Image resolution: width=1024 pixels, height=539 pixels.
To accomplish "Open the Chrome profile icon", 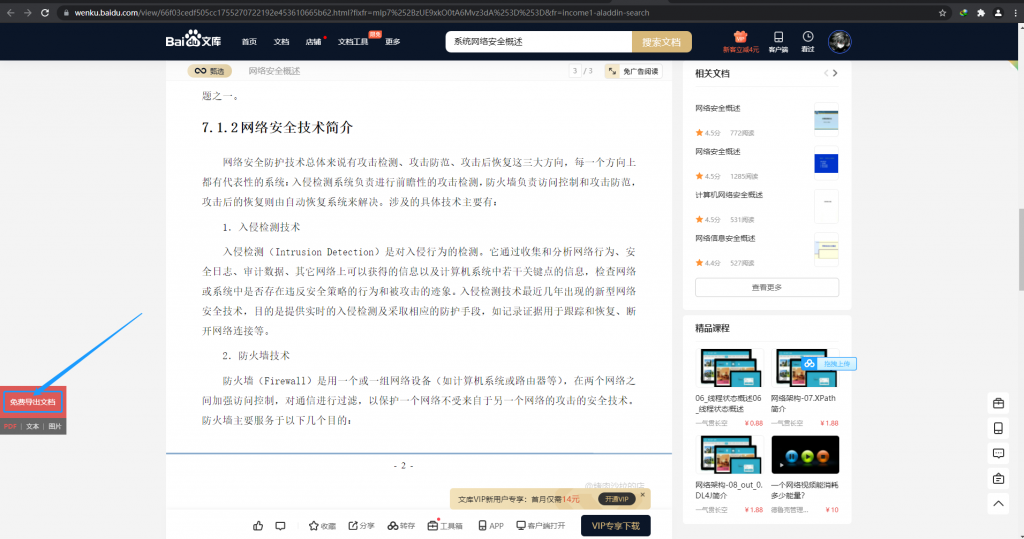I will 998,12.
